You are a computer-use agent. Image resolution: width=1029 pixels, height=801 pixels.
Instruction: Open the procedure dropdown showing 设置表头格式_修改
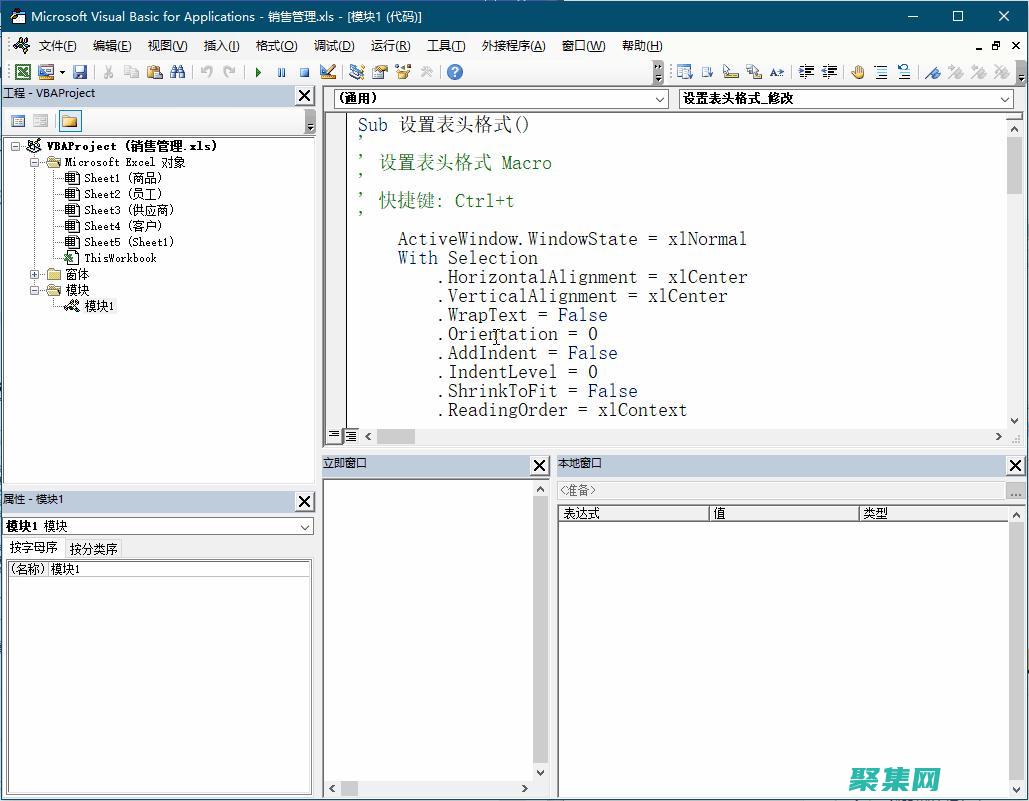(1006, 99)
